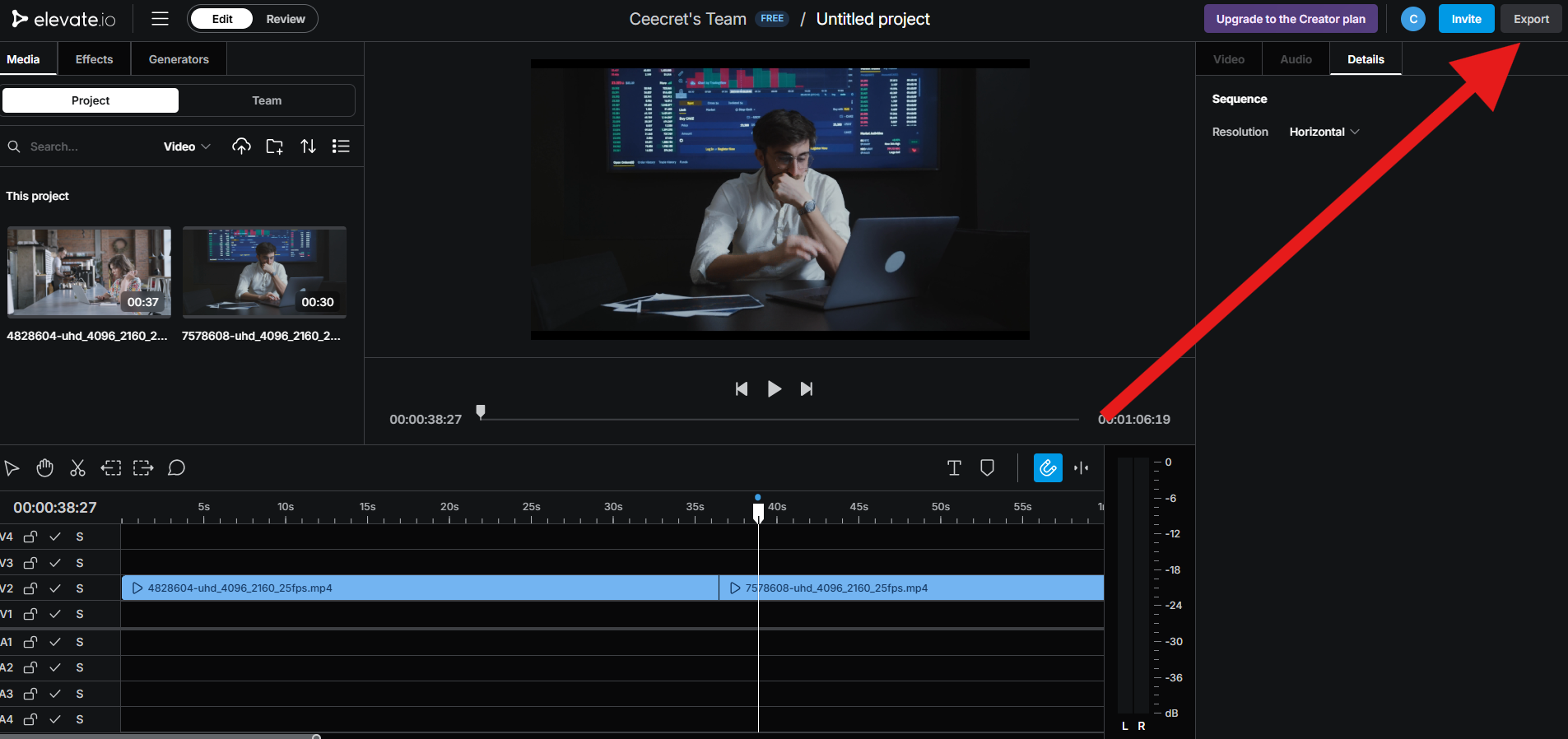The image size is (1568, 739).
Task: Switch to the Effects tab
Action: tap(94, 59)
